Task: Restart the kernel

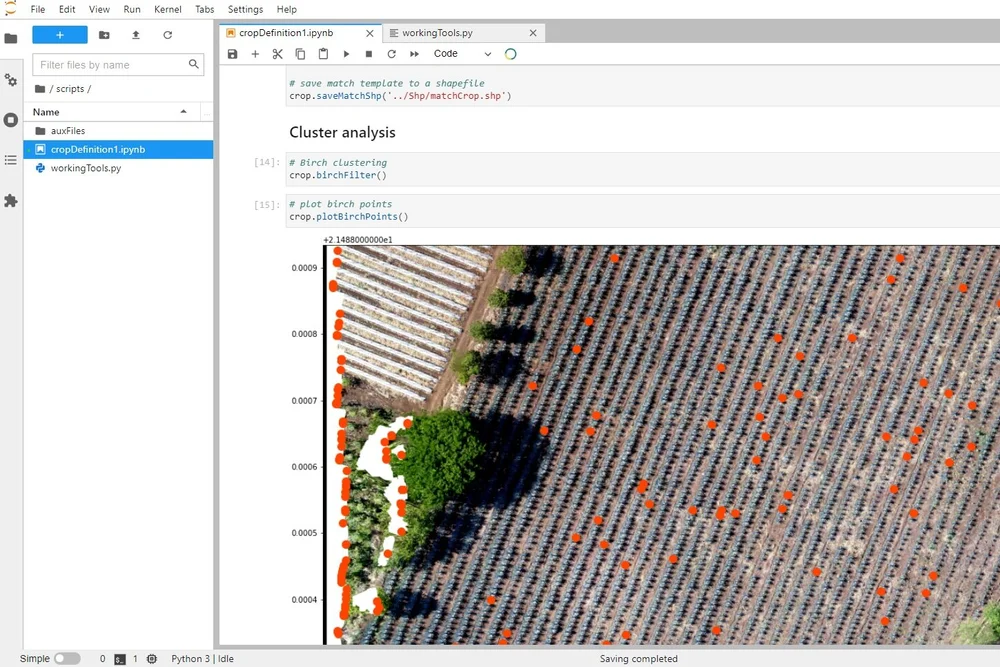Action: tap(391, 53)
